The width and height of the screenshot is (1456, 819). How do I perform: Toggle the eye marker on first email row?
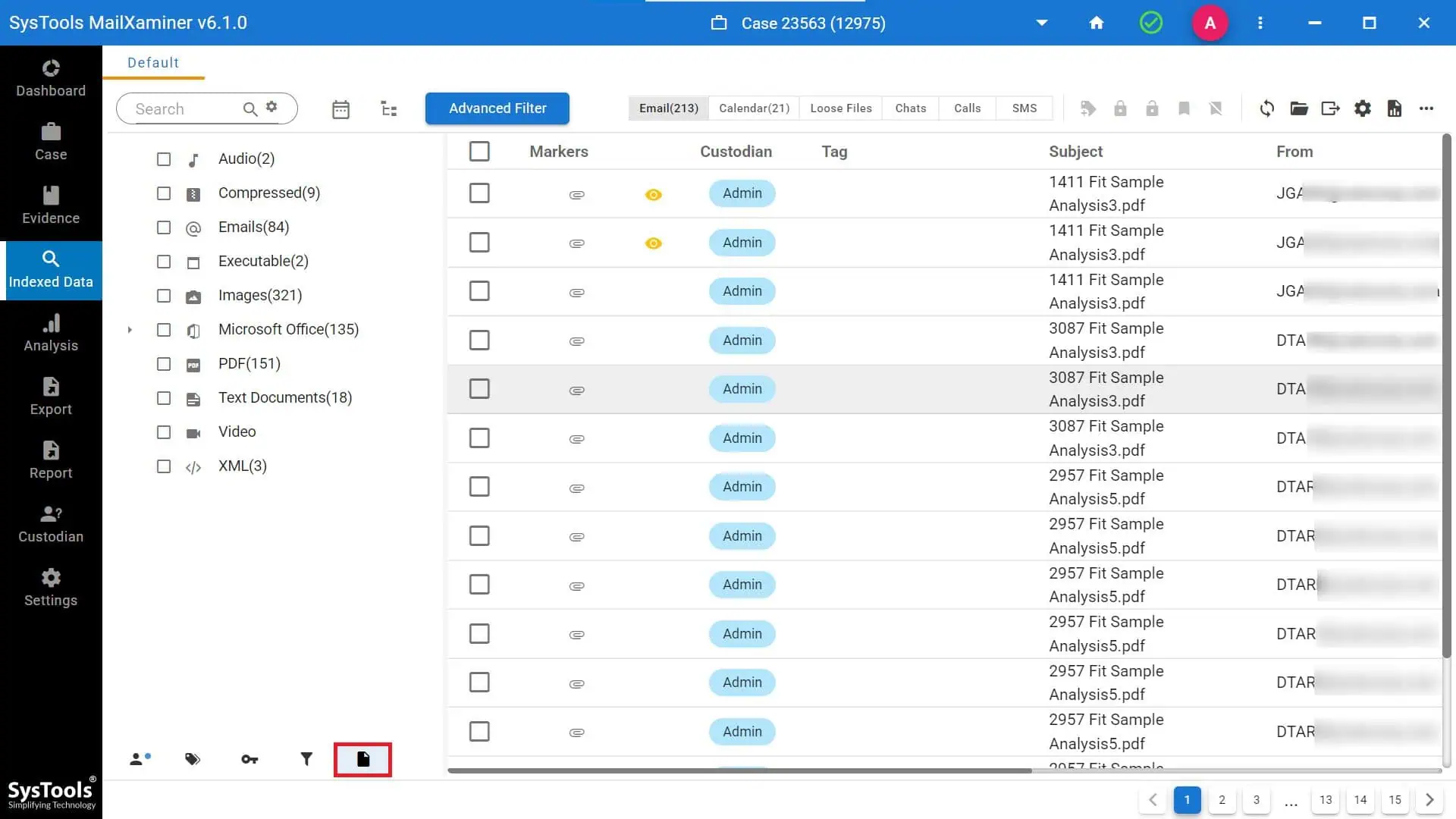(653, 195)
